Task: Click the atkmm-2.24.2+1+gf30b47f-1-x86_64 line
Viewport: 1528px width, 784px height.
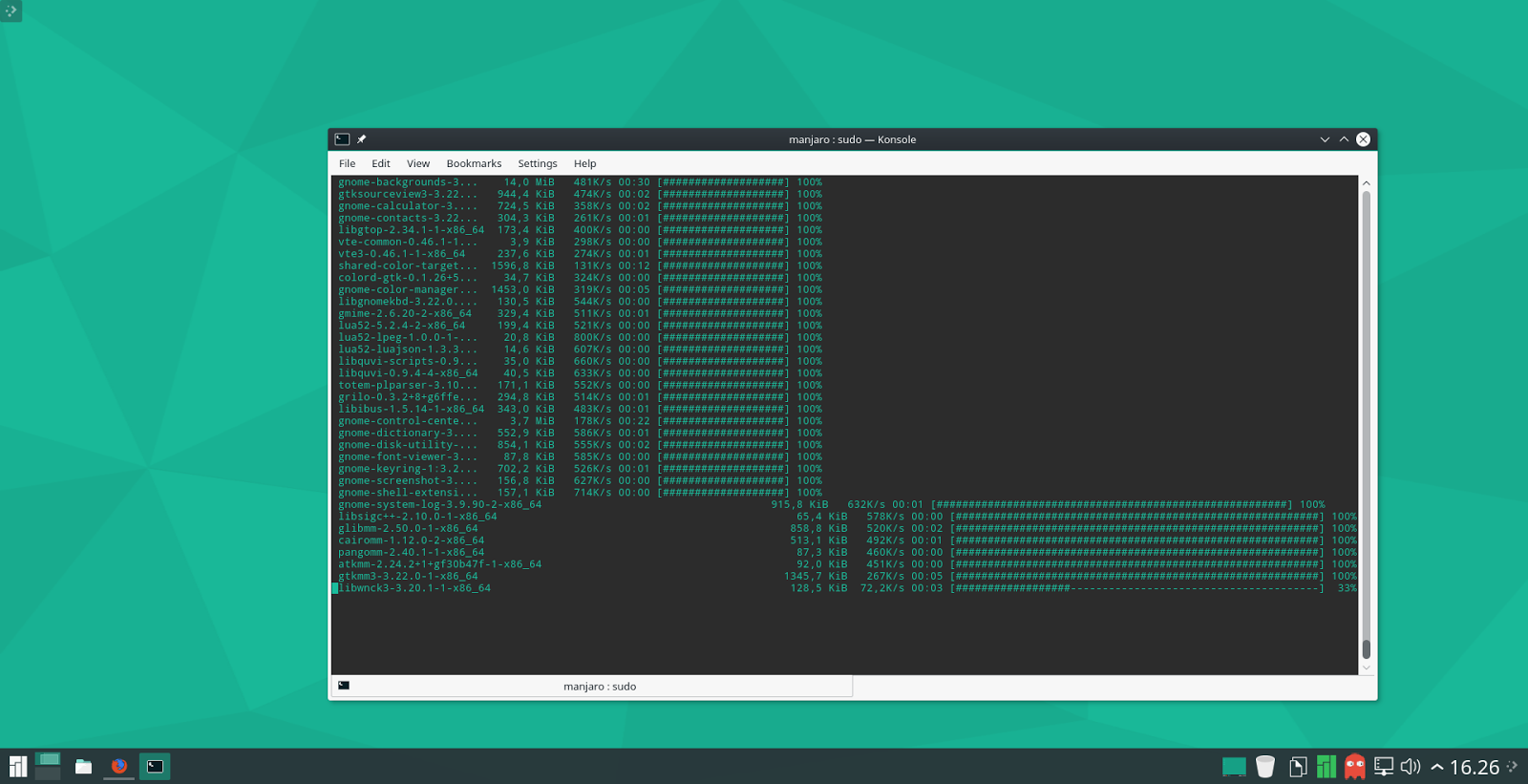Action: [847, 564]
